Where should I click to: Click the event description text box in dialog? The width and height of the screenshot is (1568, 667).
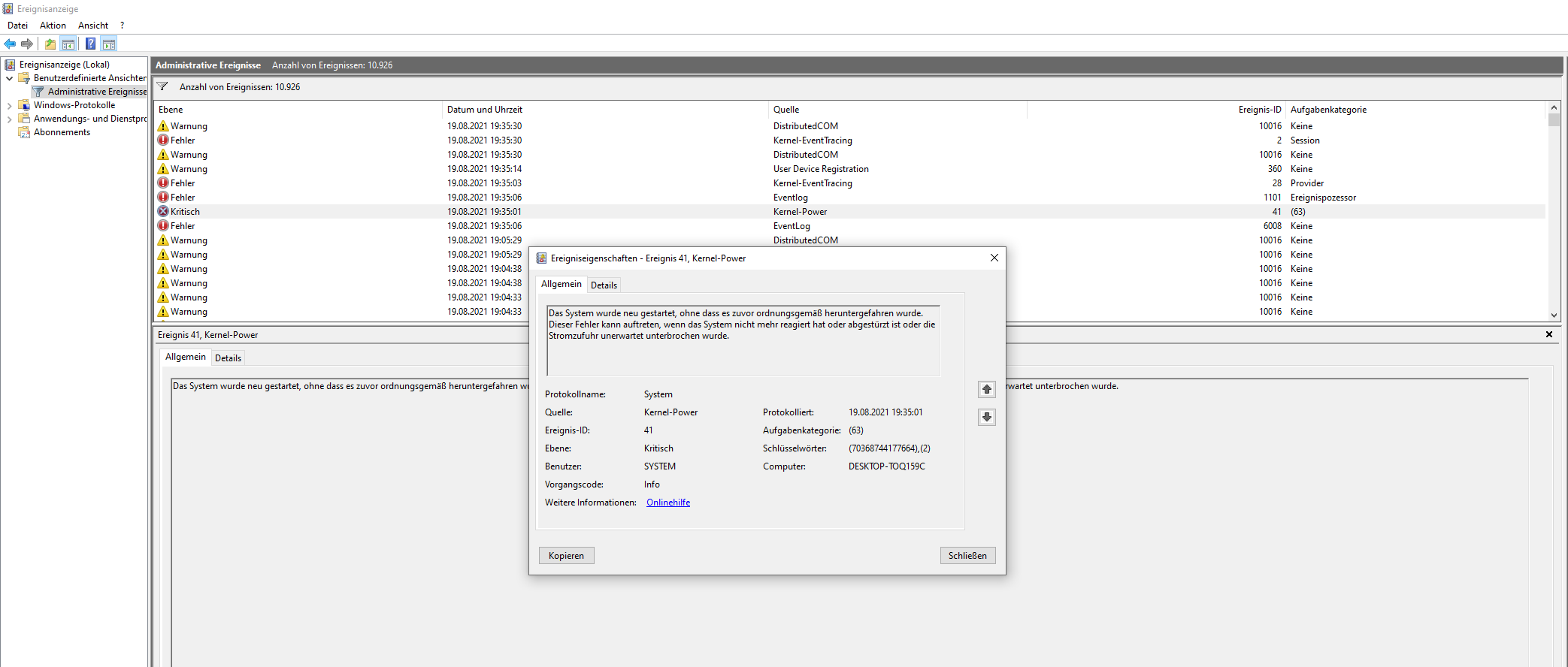[x=743, y=340]
